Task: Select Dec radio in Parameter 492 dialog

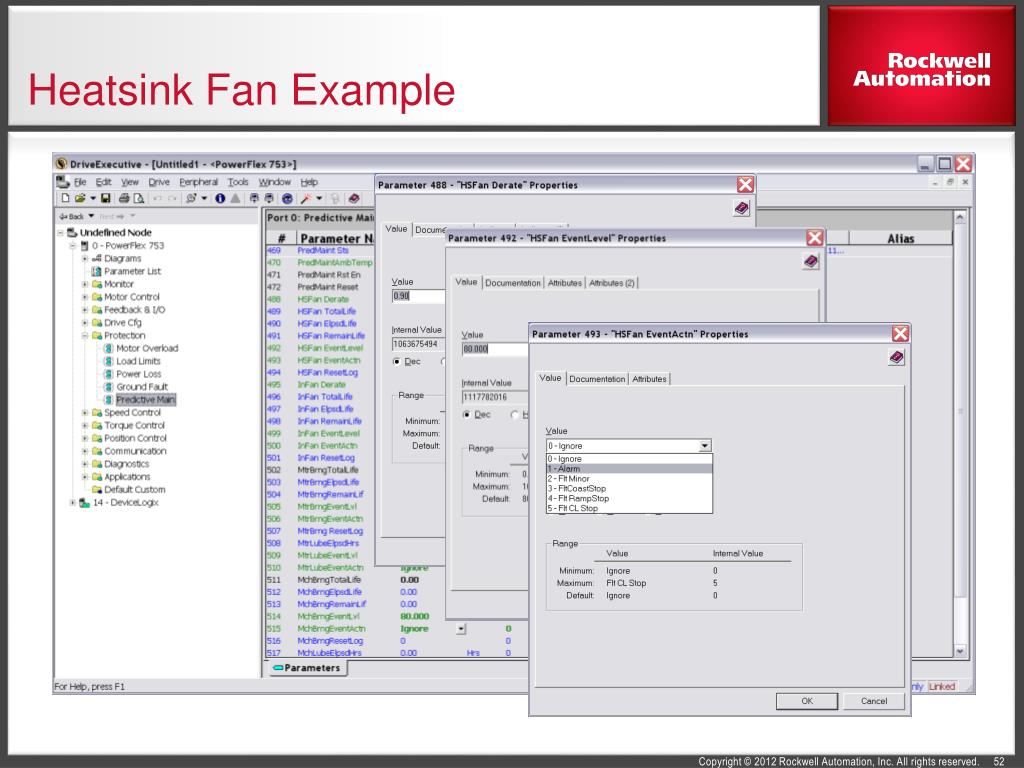Action: click(x=466, y=415)
